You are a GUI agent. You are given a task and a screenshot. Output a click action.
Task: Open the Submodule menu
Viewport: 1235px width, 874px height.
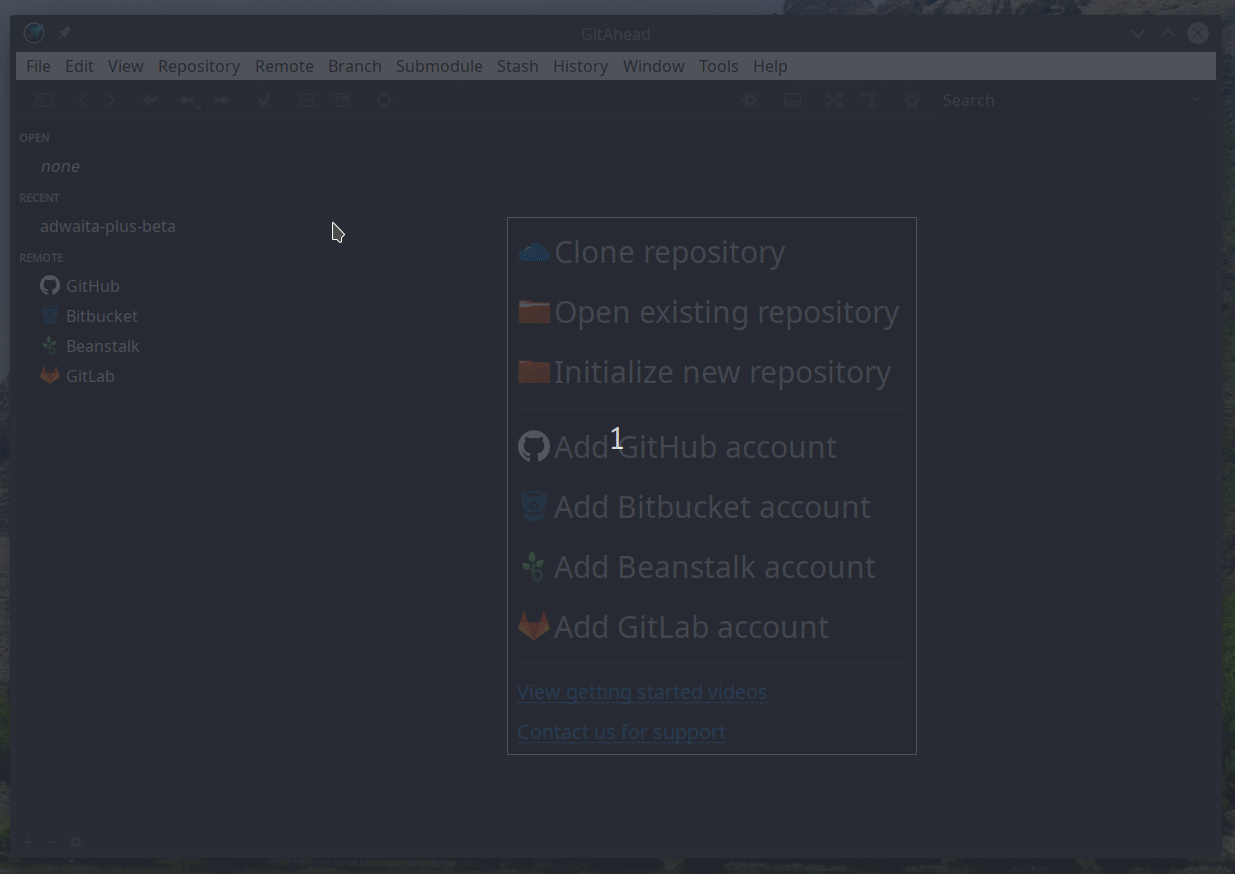[439, 66]
